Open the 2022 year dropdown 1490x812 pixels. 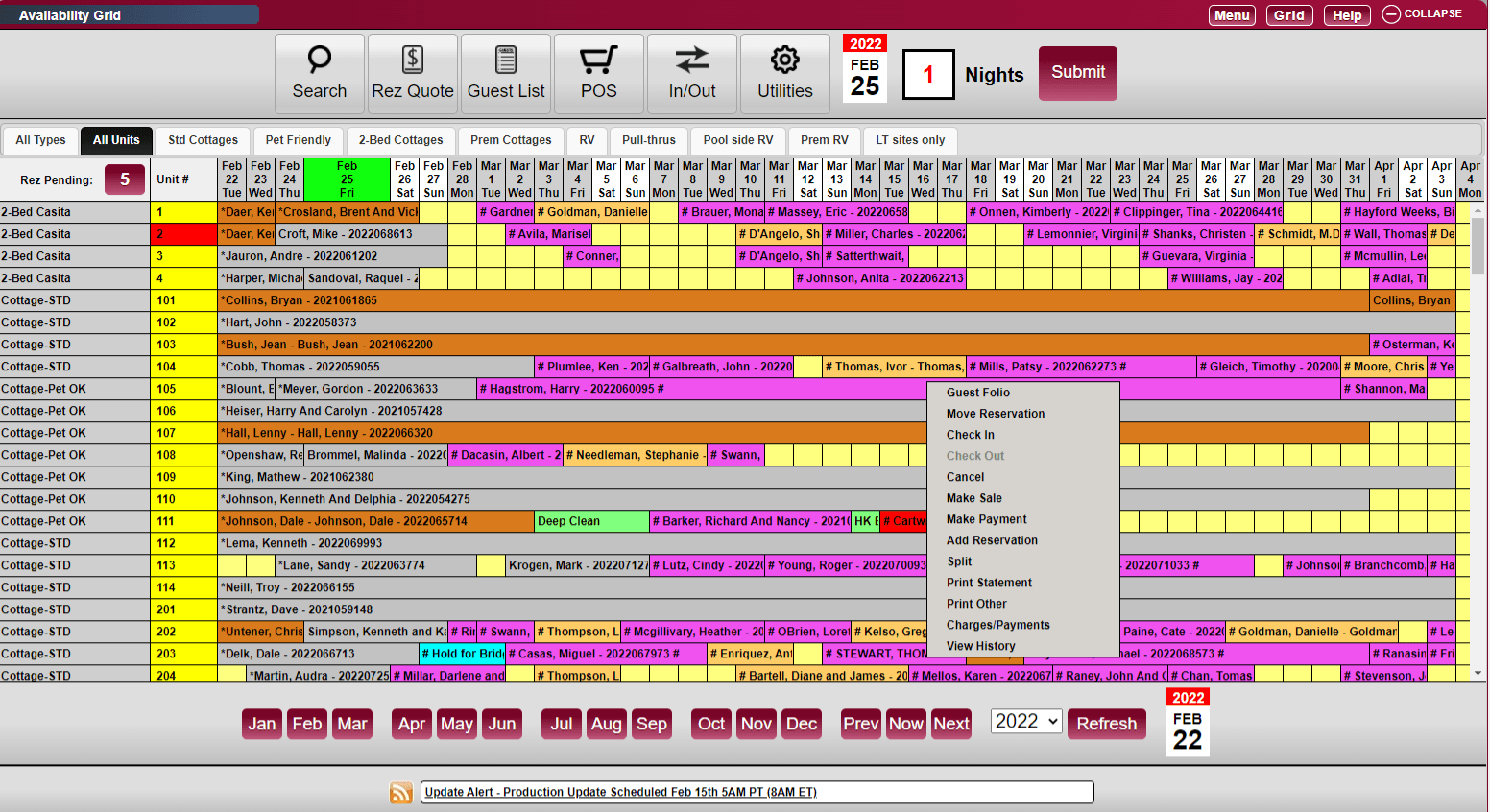(x=1026, y=721)
